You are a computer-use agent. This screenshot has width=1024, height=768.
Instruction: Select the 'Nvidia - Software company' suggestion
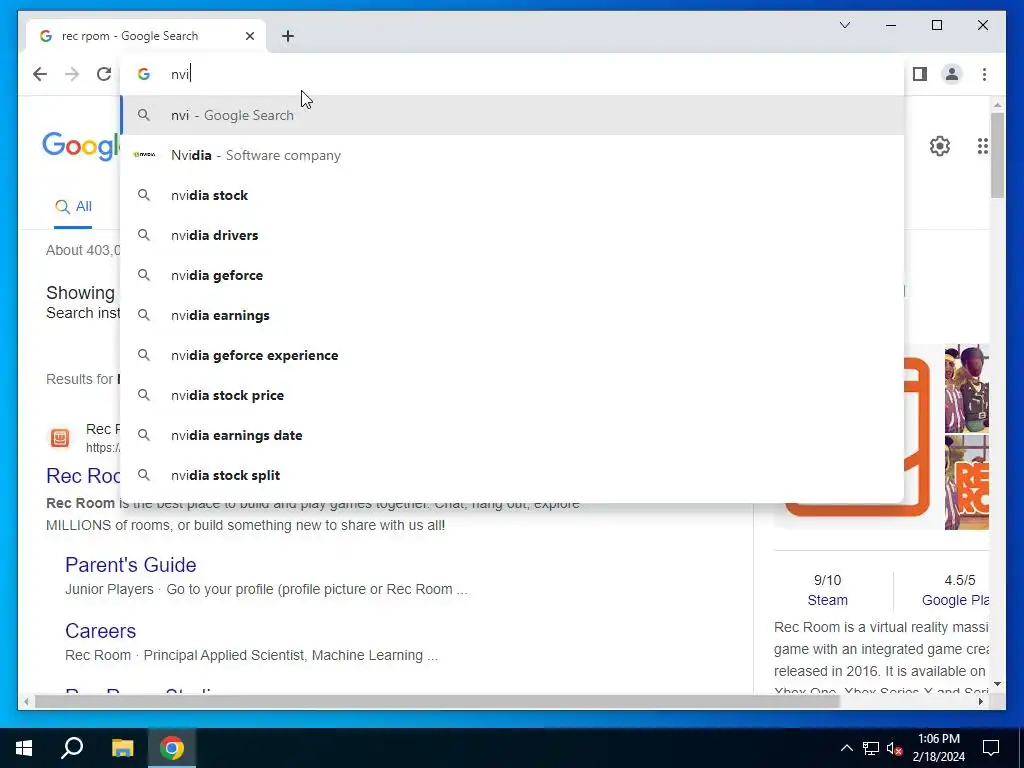point(513,155)
